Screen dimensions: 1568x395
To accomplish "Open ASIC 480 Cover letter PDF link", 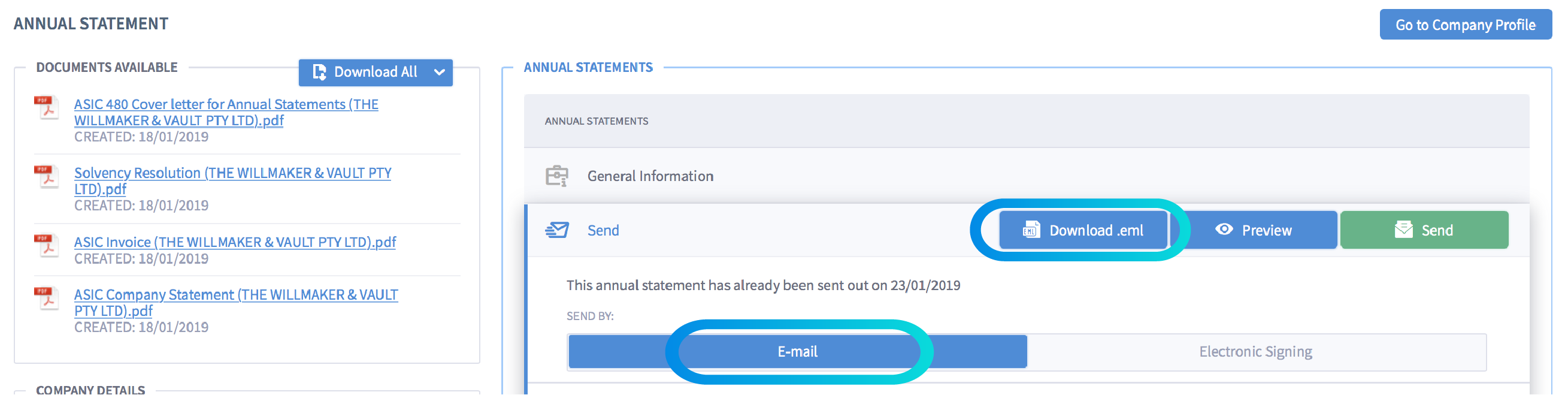I will [x=226, y=112].
